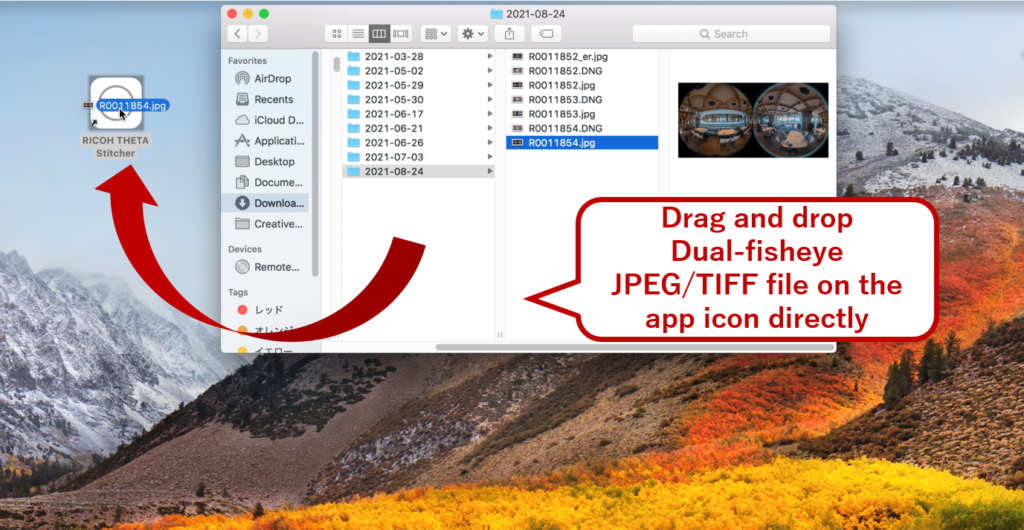Select the file R0011852_er.jpg
Image resolution: width=1024 pixels, height=530 pixels.
click(x=583, y=57)
